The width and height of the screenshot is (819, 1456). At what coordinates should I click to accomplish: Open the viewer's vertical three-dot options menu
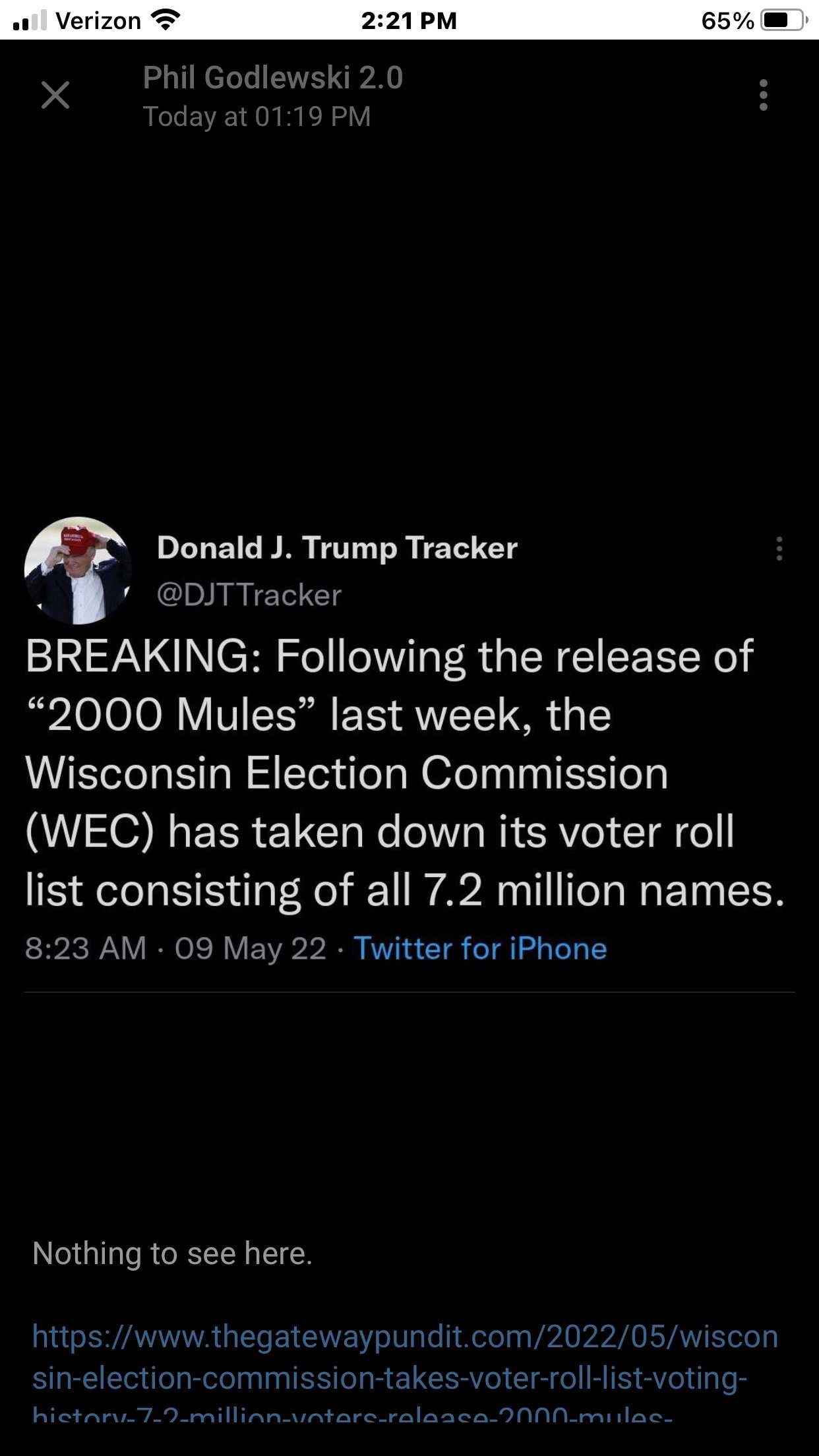tap(764, 95)
